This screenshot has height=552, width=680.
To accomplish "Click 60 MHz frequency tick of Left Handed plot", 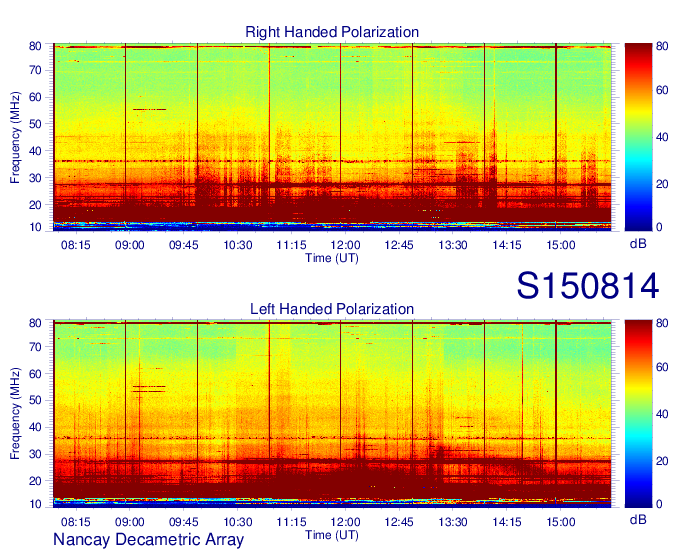I will tap(35, 374).
